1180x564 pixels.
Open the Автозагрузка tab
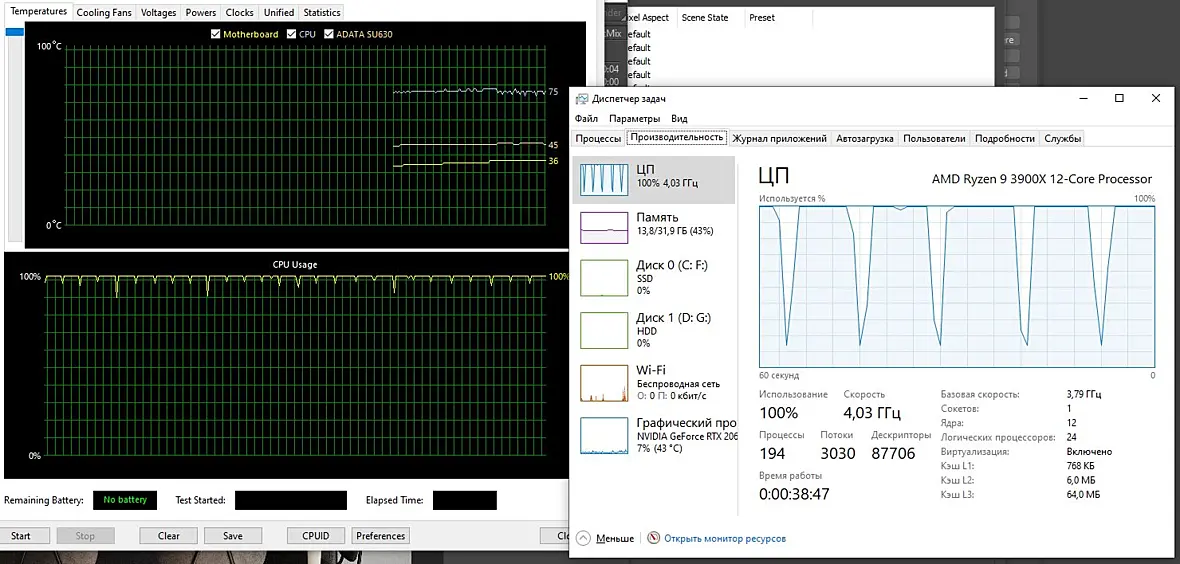pyautogui.click(x=865, y=139)
